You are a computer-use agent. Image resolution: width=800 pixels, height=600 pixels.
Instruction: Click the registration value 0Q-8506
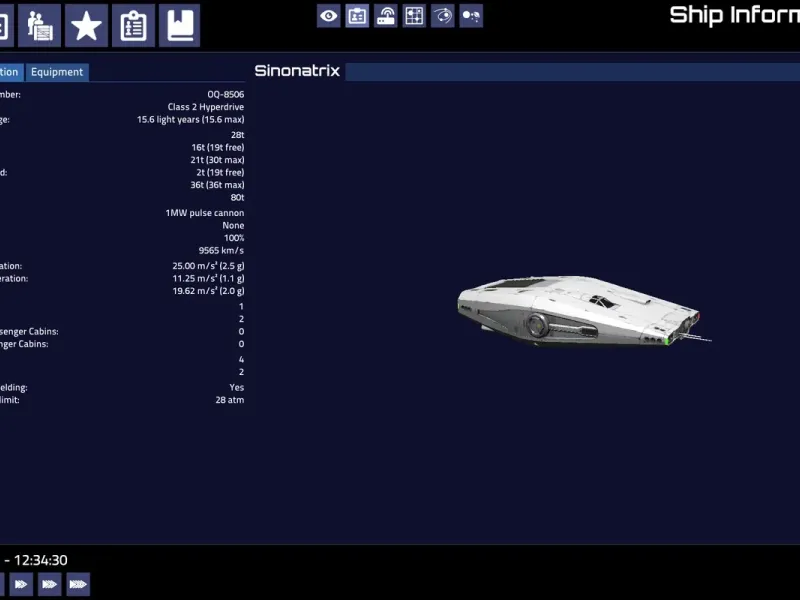(226, 94)
